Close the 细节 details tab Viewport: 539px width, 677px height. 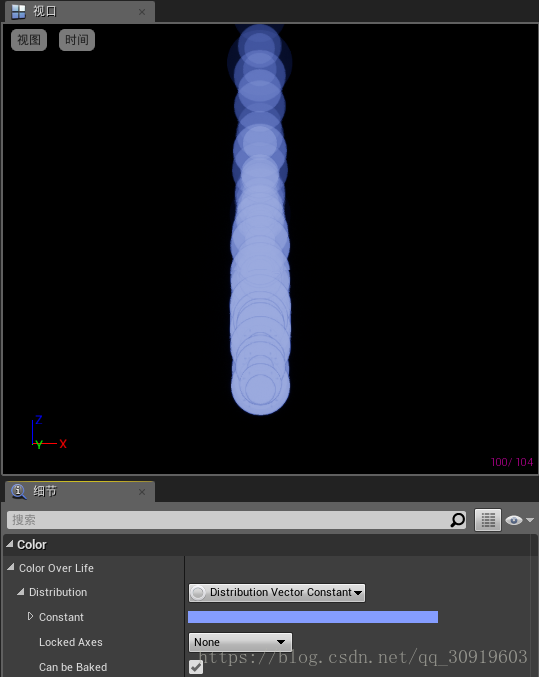[142, 492]
